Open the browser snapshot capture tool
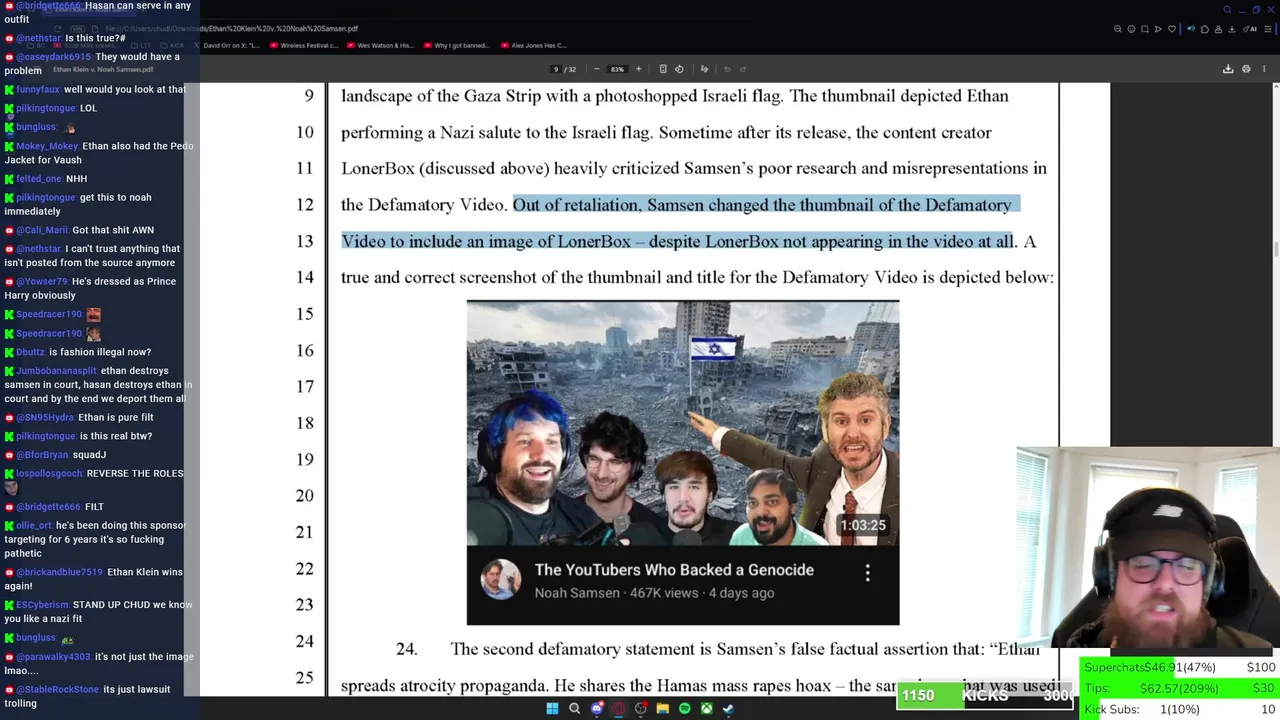Screen dimensions: 1280x720 pyautogui.click(x=1145, y=29)
